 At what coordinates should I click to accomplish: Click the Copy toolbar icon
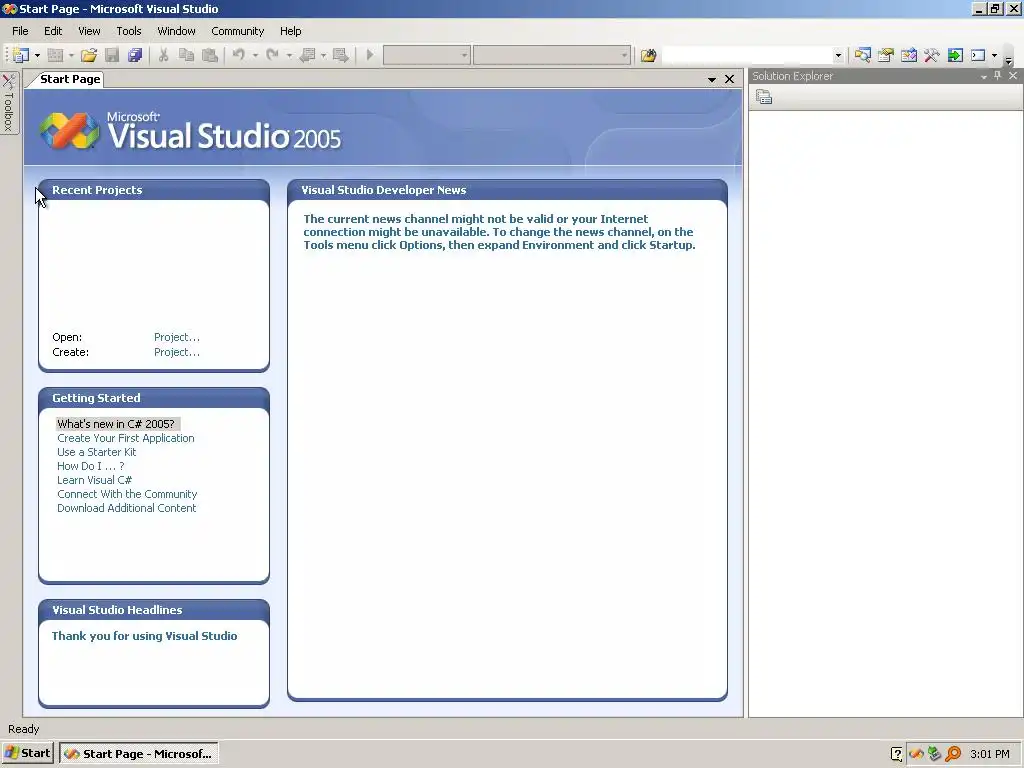[x=186, y=56]
